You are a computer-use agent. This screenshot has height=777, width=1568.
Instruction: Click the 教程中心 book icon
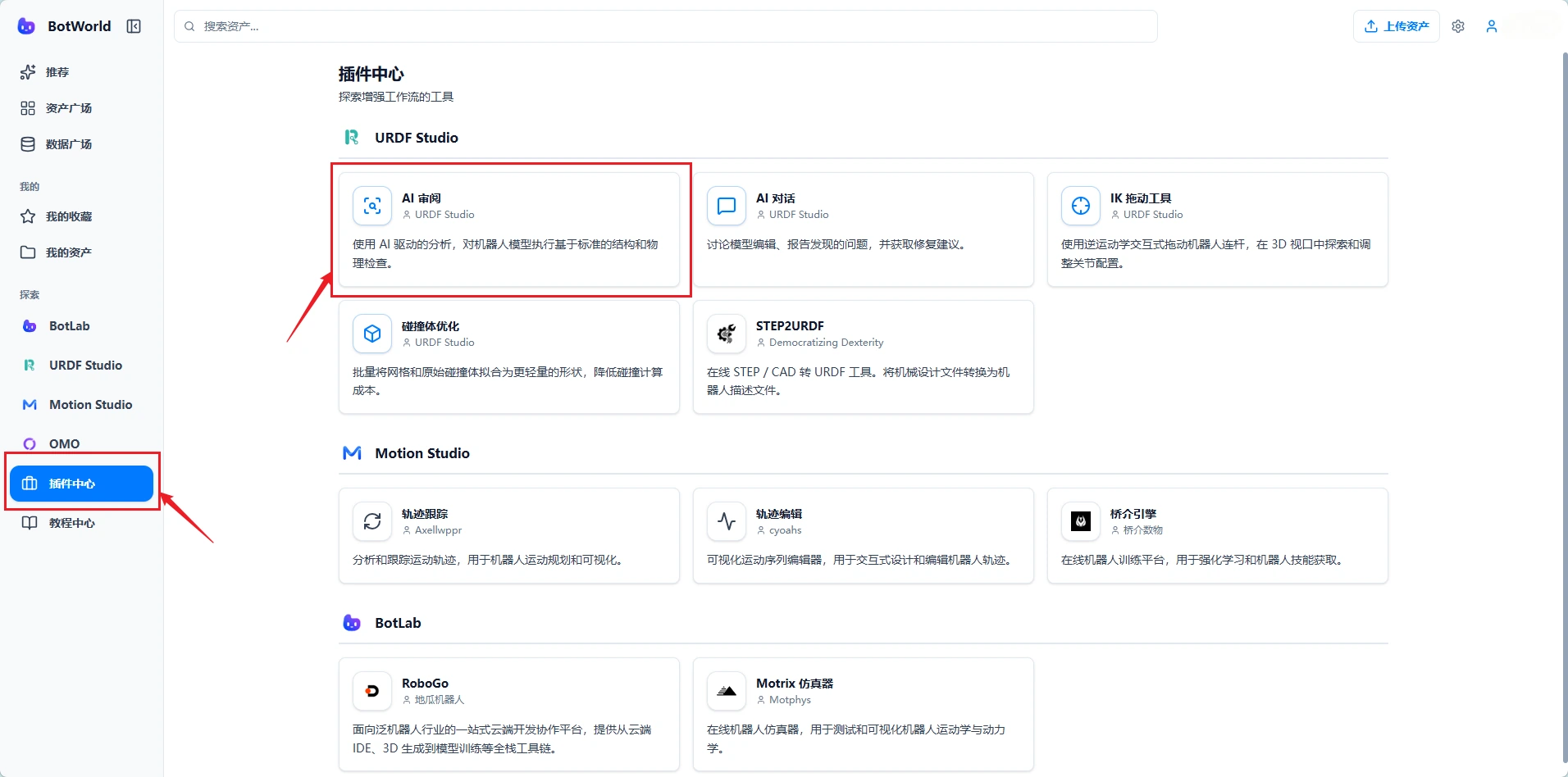pyautogui.click(x=30, y=523)
